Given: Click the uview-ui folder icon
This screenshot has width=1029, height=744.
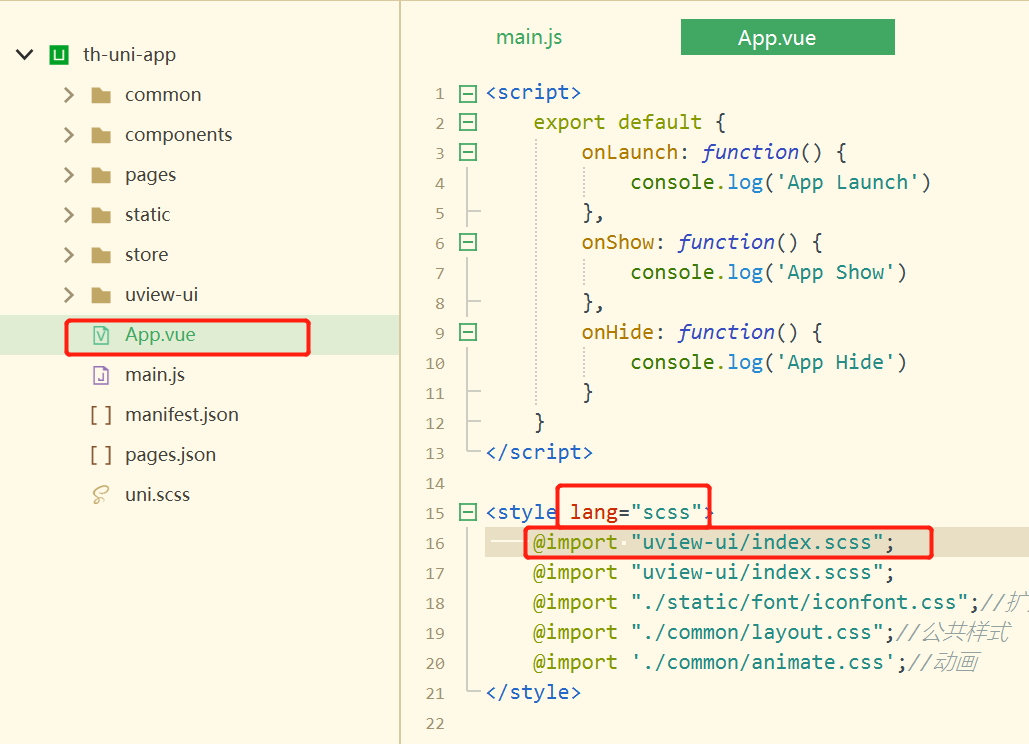Looking at the screenshot, I should tap(101, 296).
